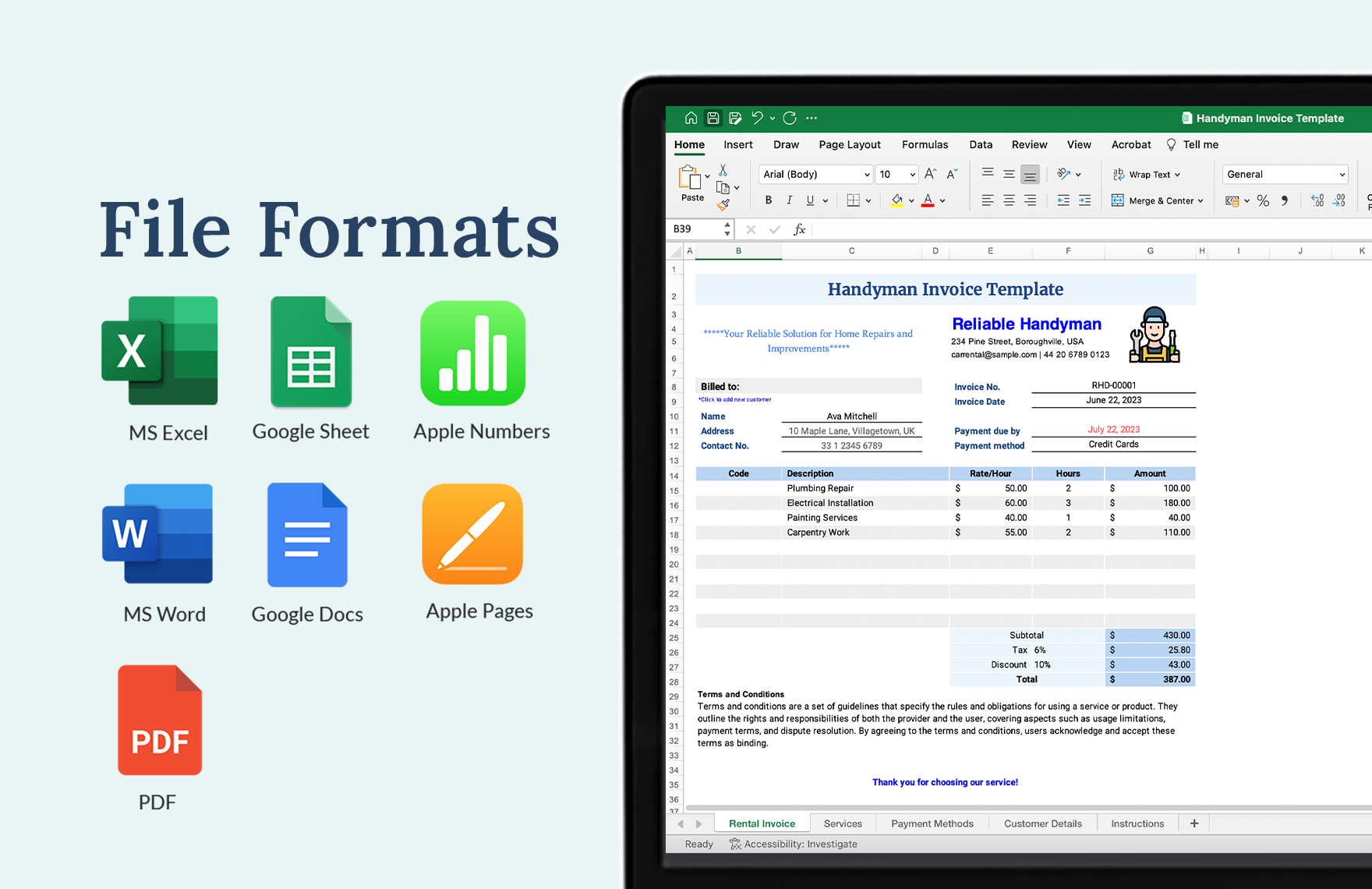
Task: Open the Instructions sheet tab
Action: tap(1137, 823)
